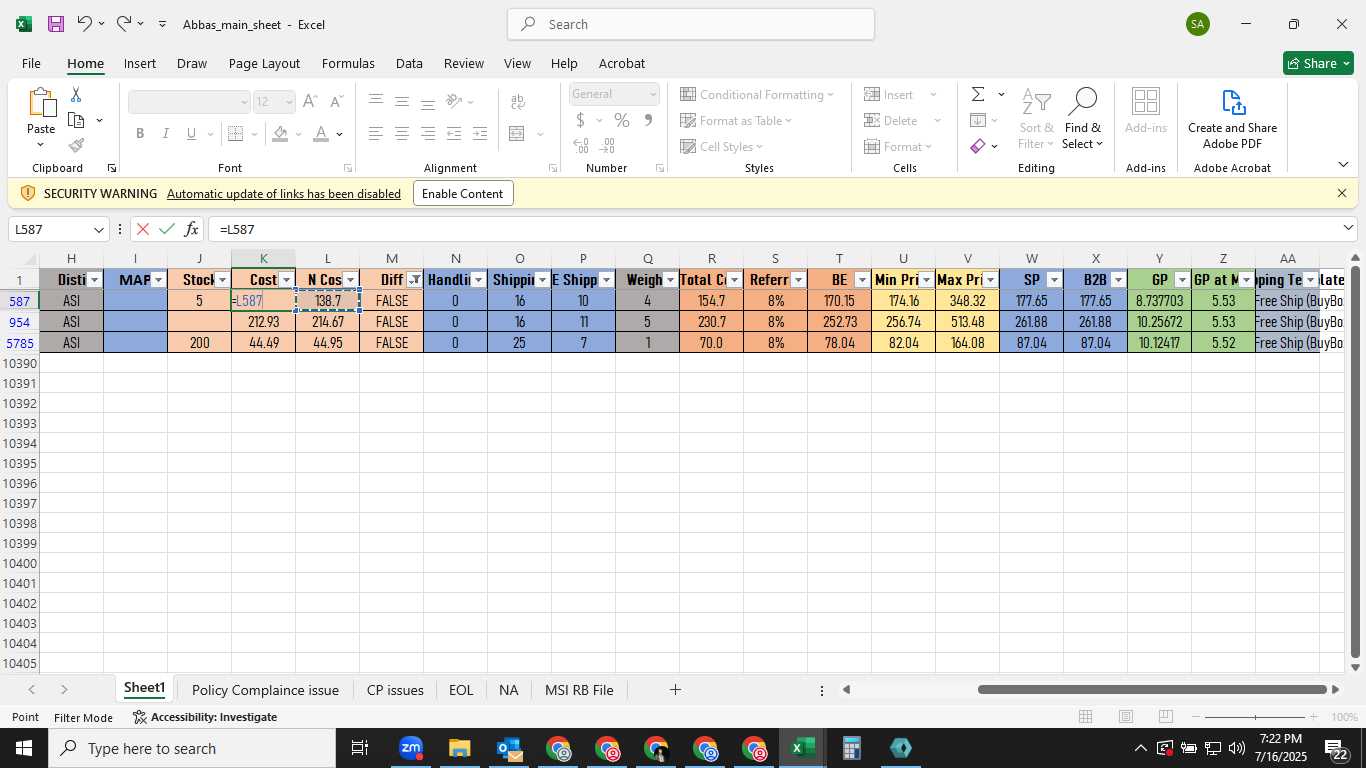Screen dimensions: 1366x768
Task: Open Conditional Formatting menu
Action: pos(757,94)
